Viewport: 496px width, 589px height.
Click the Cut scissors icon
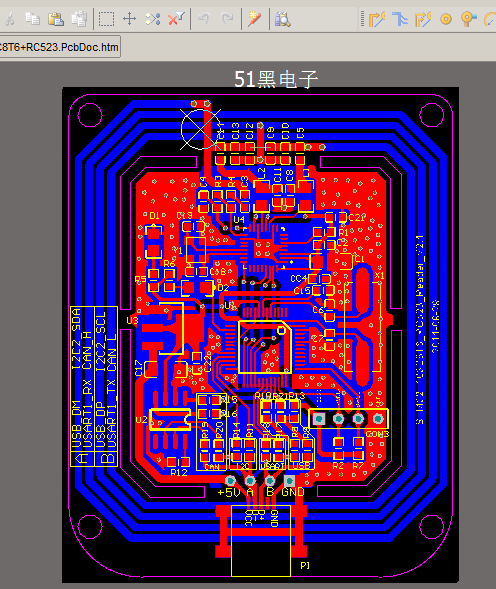[x=10, y=18]
